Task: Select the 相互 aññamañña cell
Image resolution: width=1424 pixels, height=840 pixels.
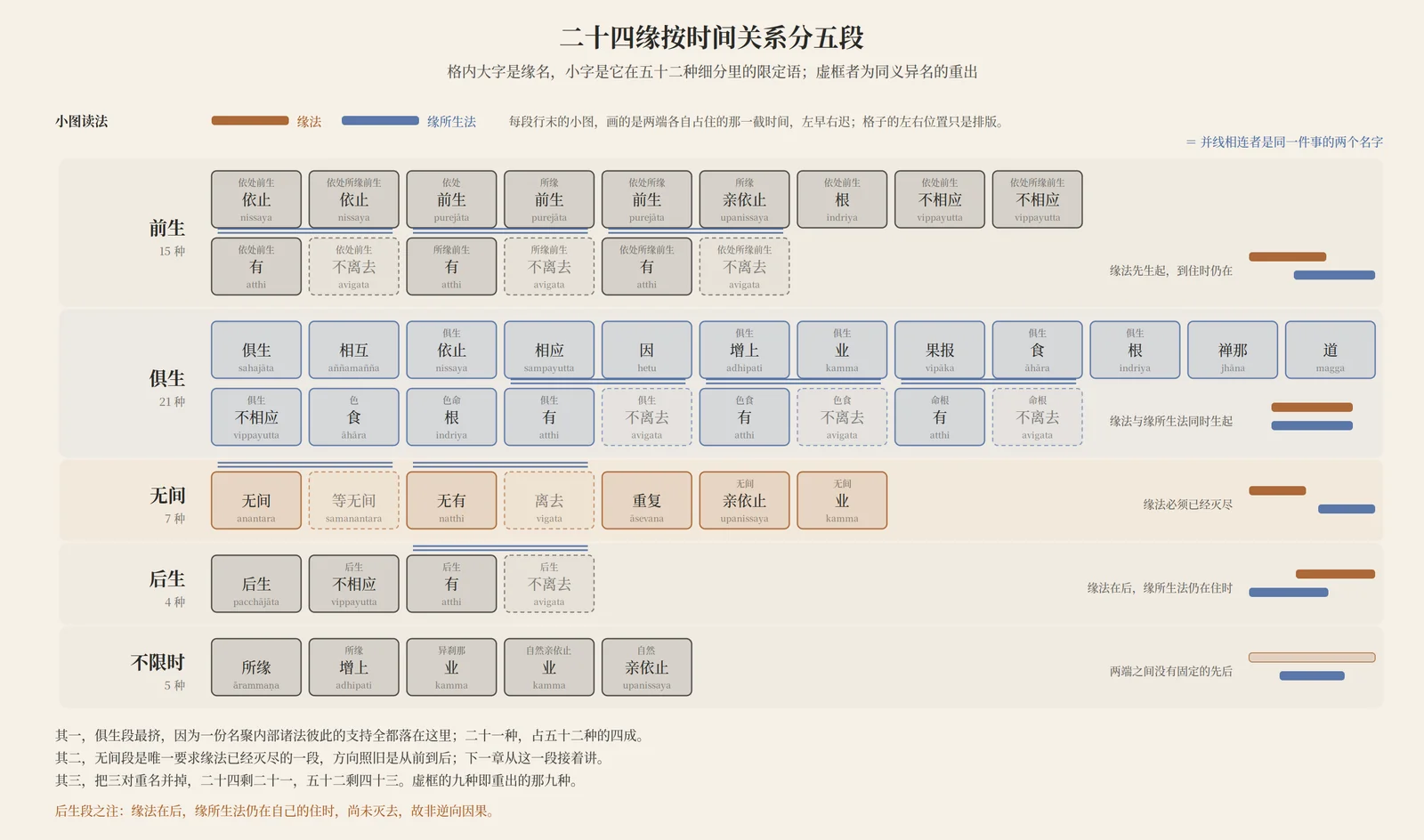Action: click(354, 350)
